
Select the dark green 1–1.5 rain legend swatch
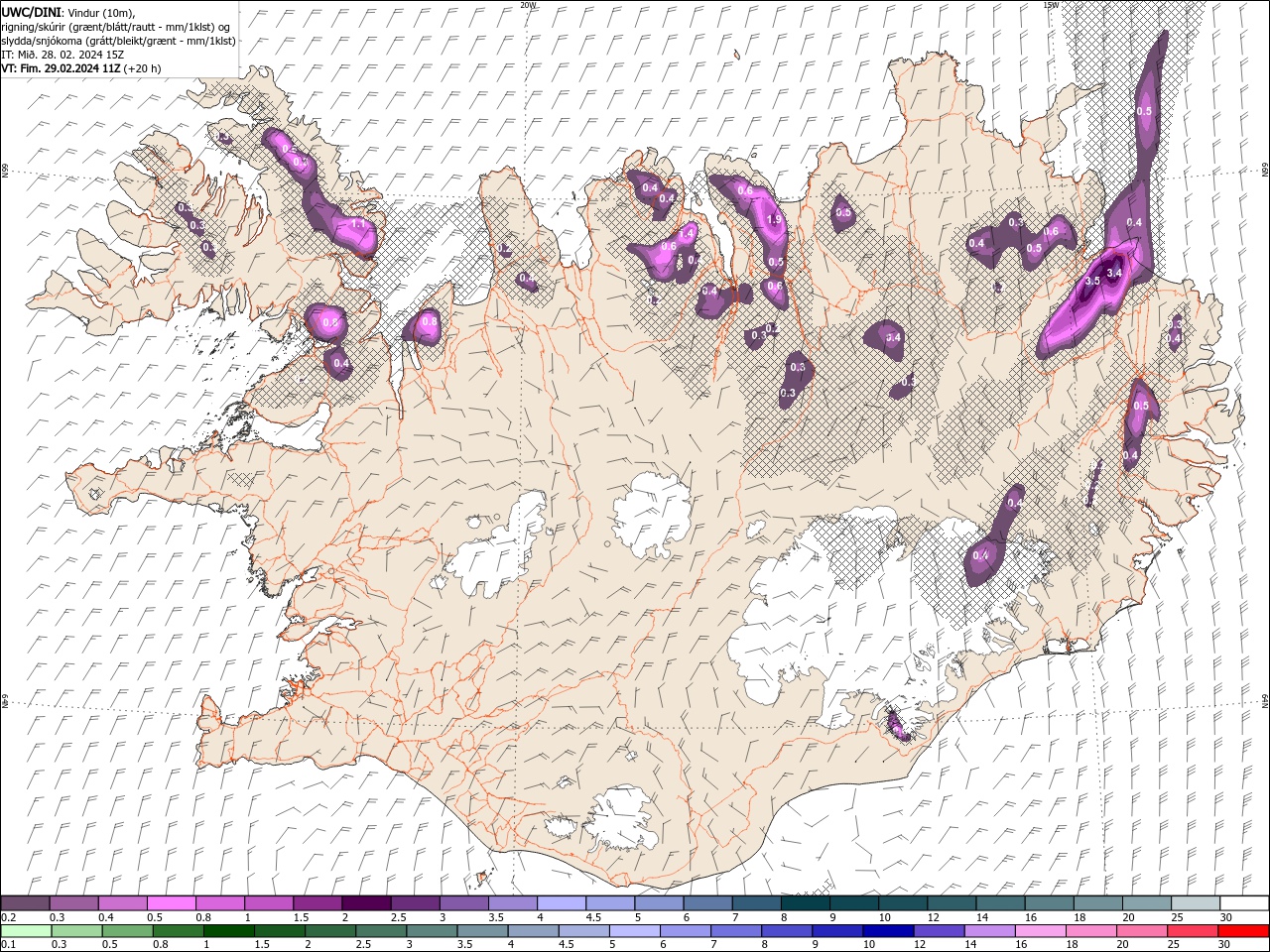pos(228,931)
